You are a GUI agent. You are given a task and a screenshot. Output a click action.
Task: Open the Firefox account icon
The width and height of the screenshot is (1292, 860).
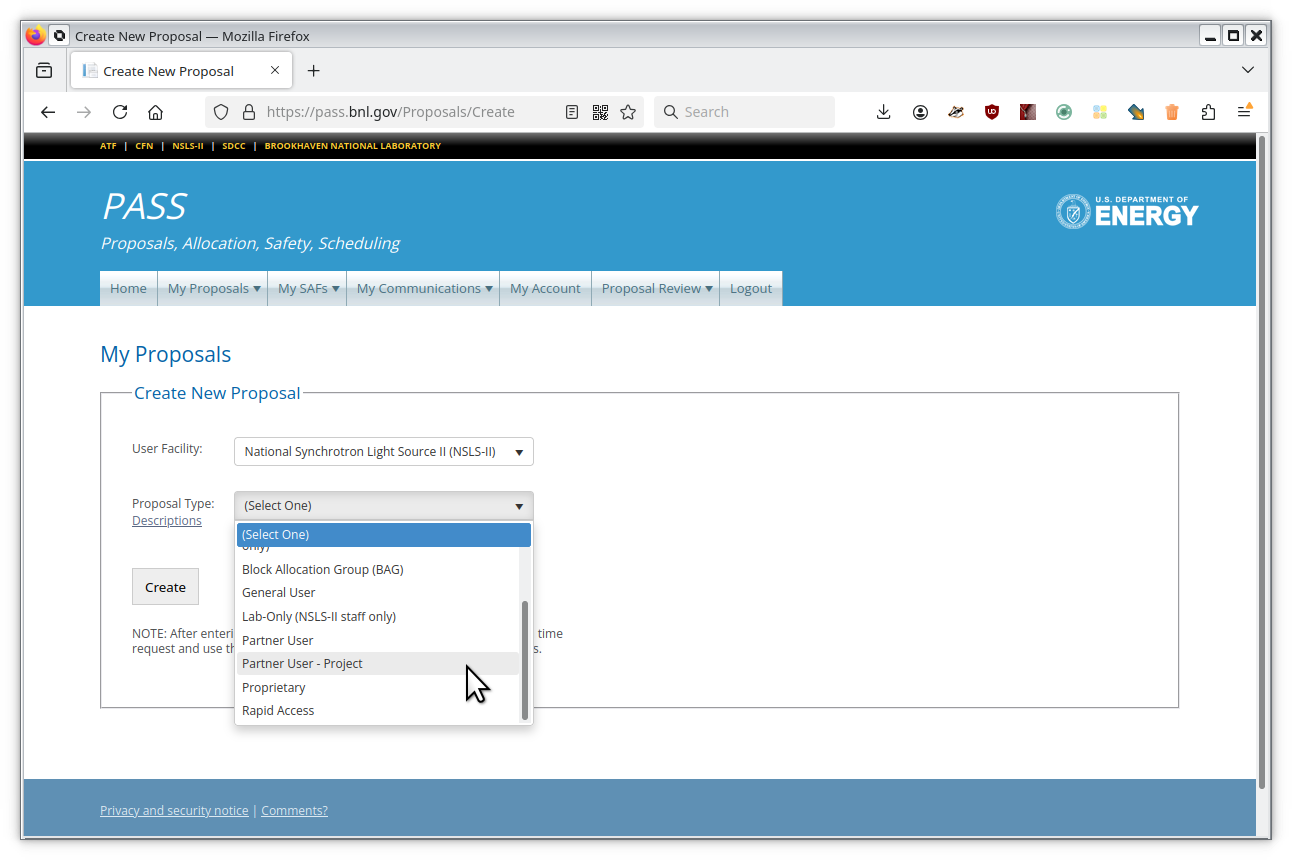pos(920,112)
